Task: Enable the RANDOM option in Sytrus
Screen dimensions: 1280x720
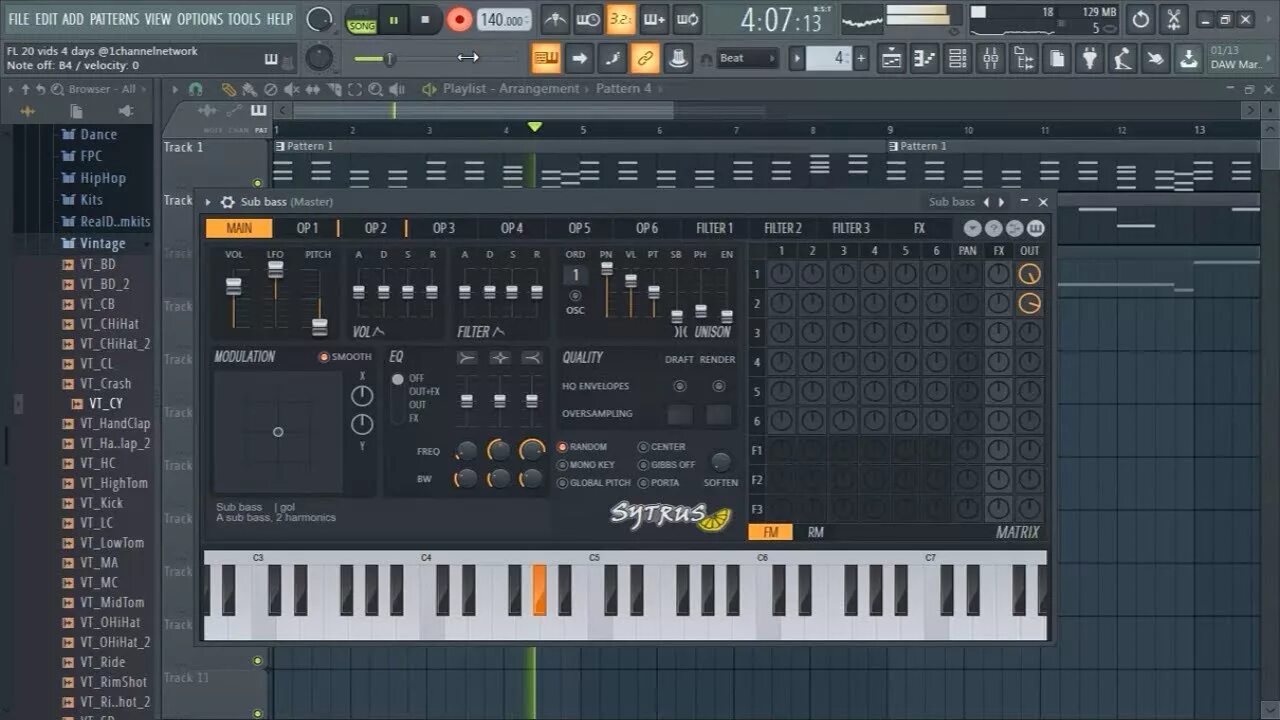Action: tap(582, 447)
